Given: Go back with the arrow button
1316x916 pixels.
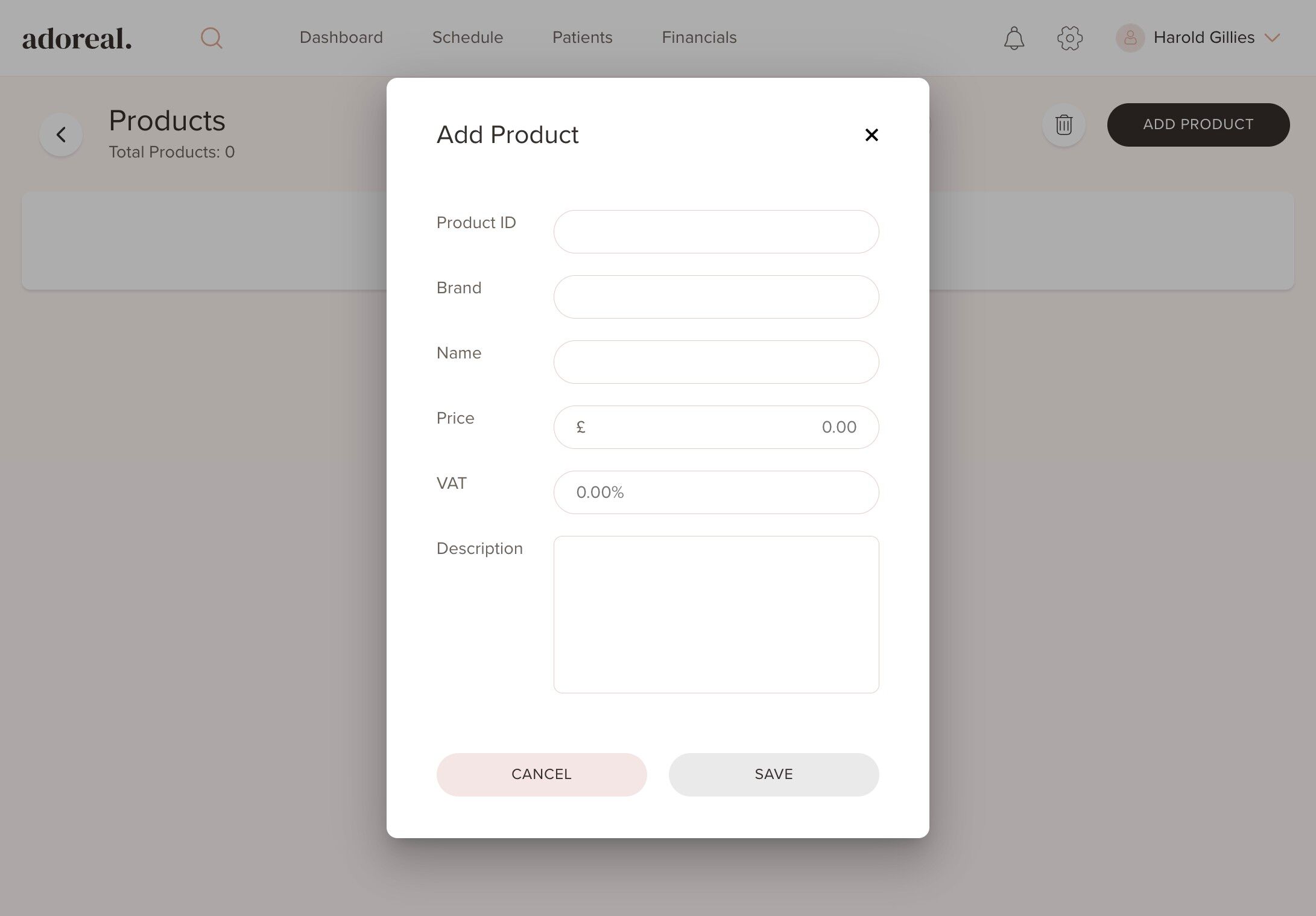Looking at the screenshot, I should pos(61,135).
